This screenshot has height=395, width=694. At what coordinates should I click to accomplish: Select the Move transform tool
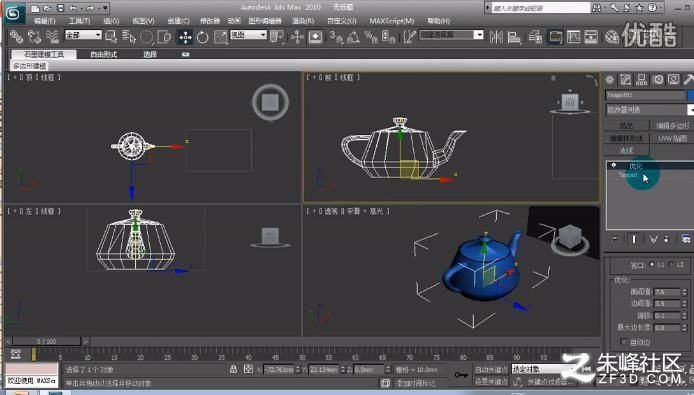tap(185, 37)
